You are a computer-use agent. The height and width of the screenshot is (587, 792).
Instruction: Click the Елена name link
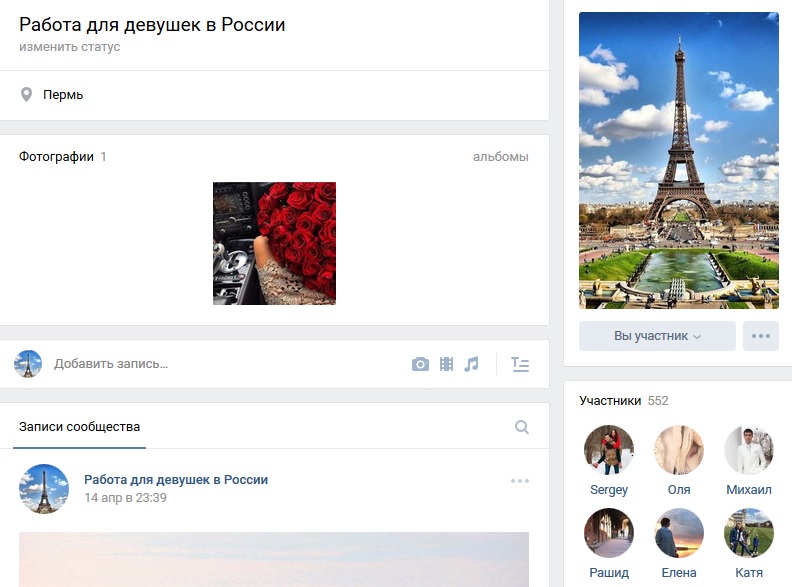tap(679, 573)
